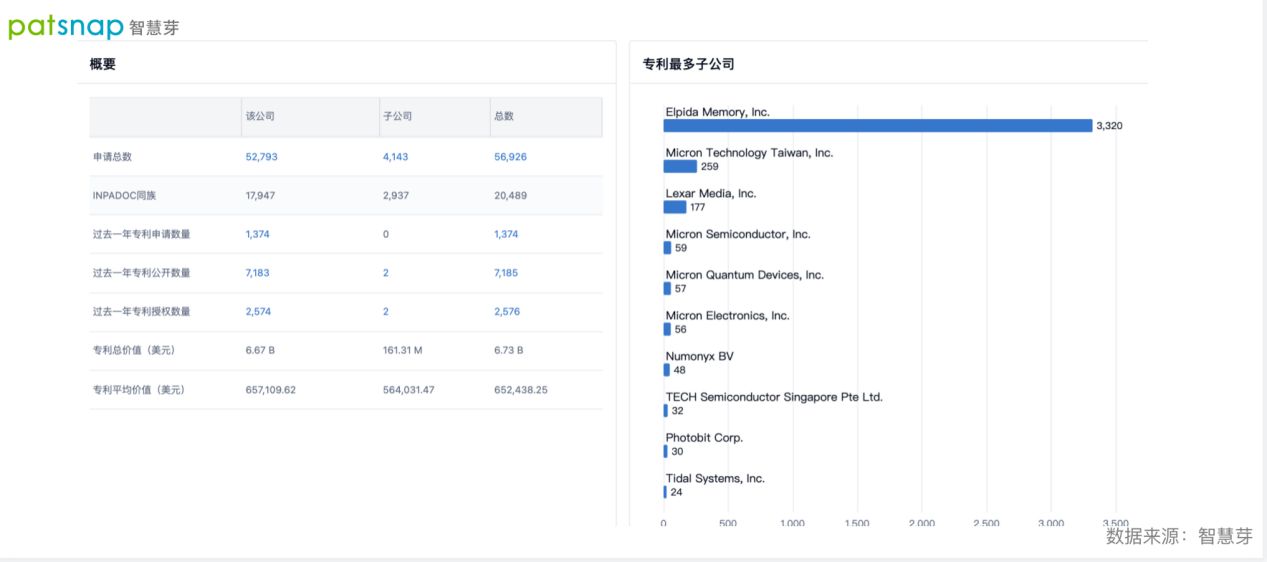The height and width of the screenshot is (562, 1267).
Task: Select the Micron Electronics, Inc. label
Action: coord(727,316)
